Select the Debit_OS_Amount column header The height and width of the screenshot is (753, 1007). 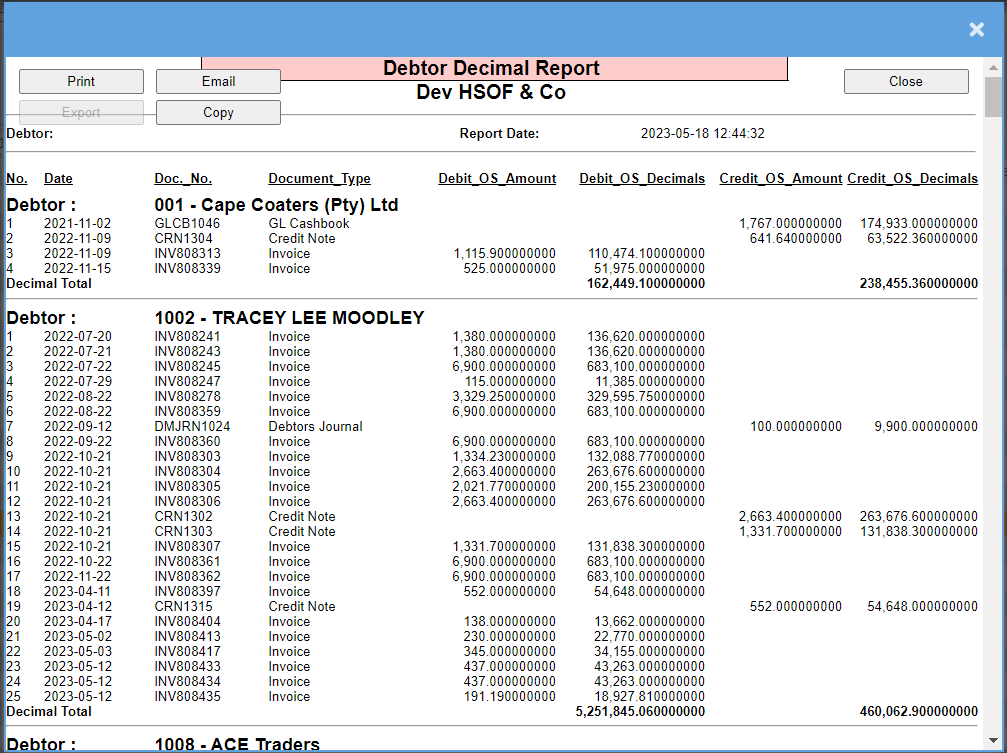coord(497,179)
